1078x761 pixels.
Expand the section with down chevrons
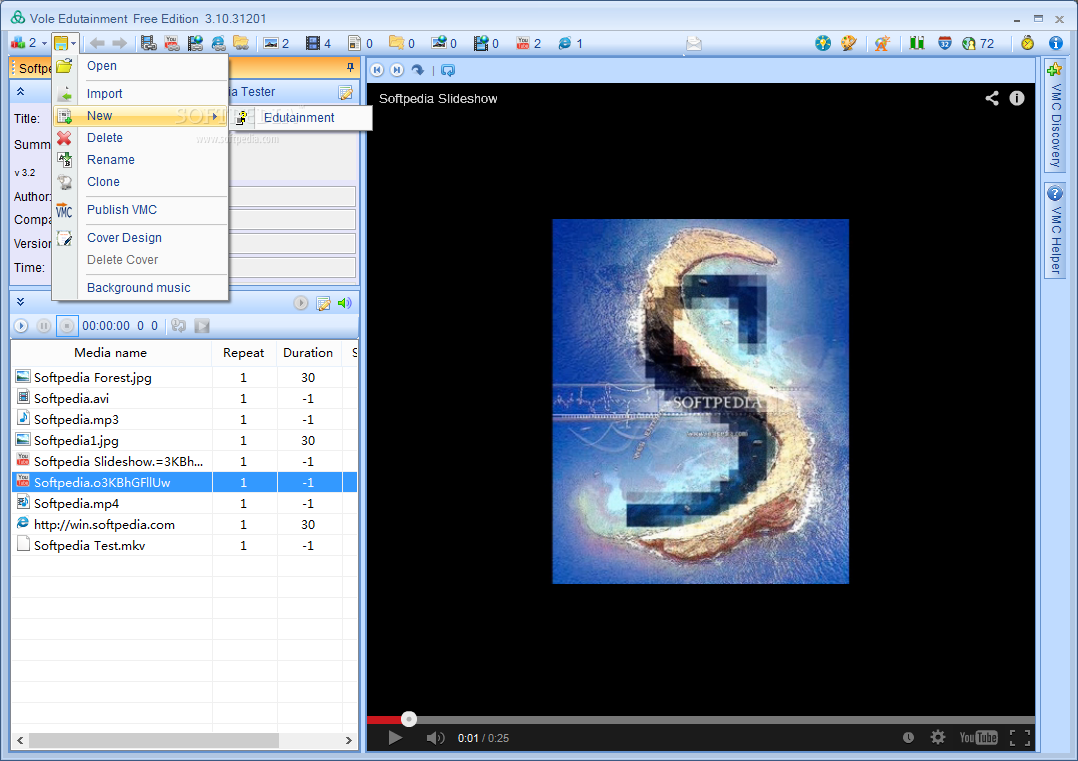[21, 302]
